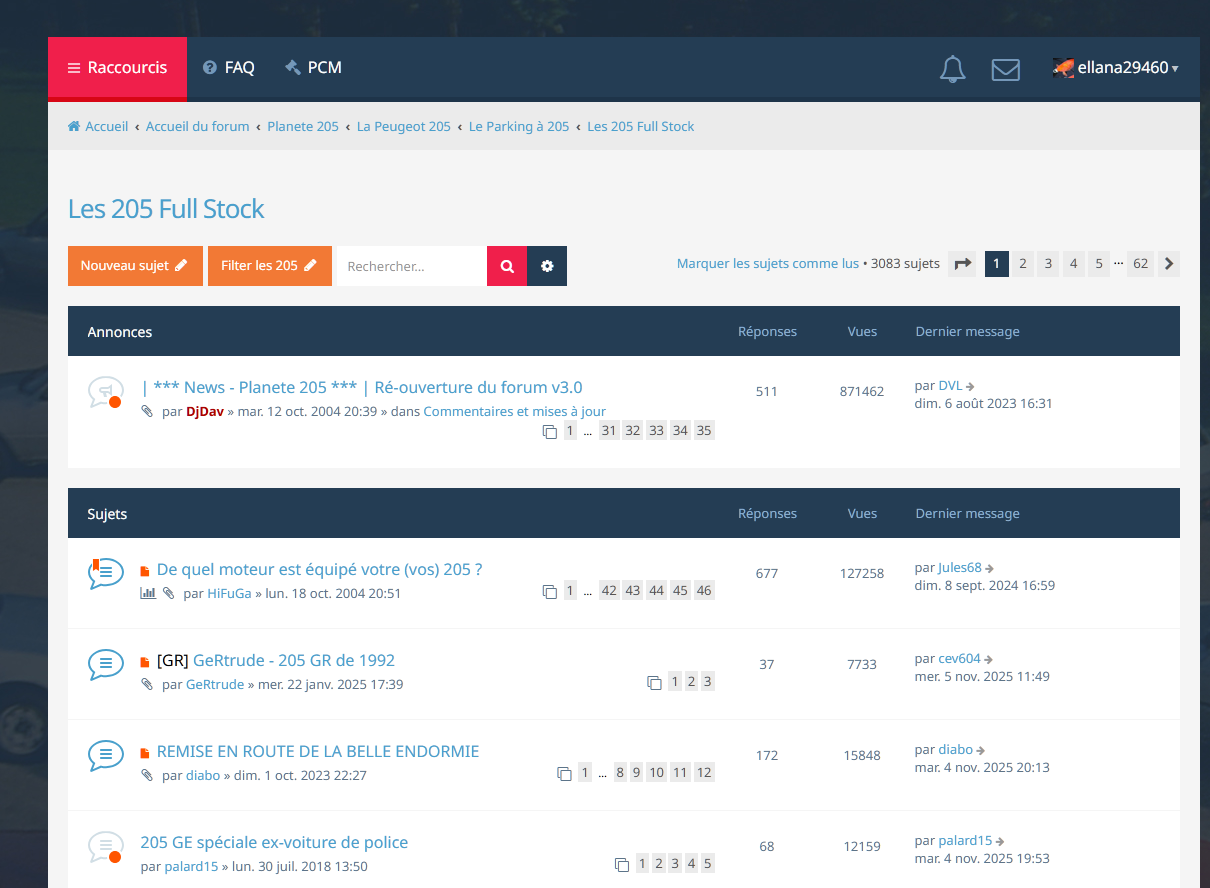Open Le Parking à 205 breadcrumb
Viewport: 1210px width, 888px height.
click(518, 127)
